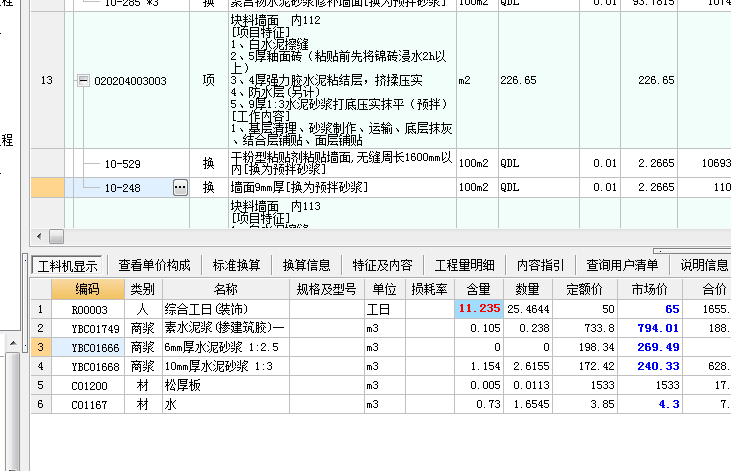
Task: Click 6mm厚水泥砂浆 1:2.5 name cell
Action: [x=226, y=347]
